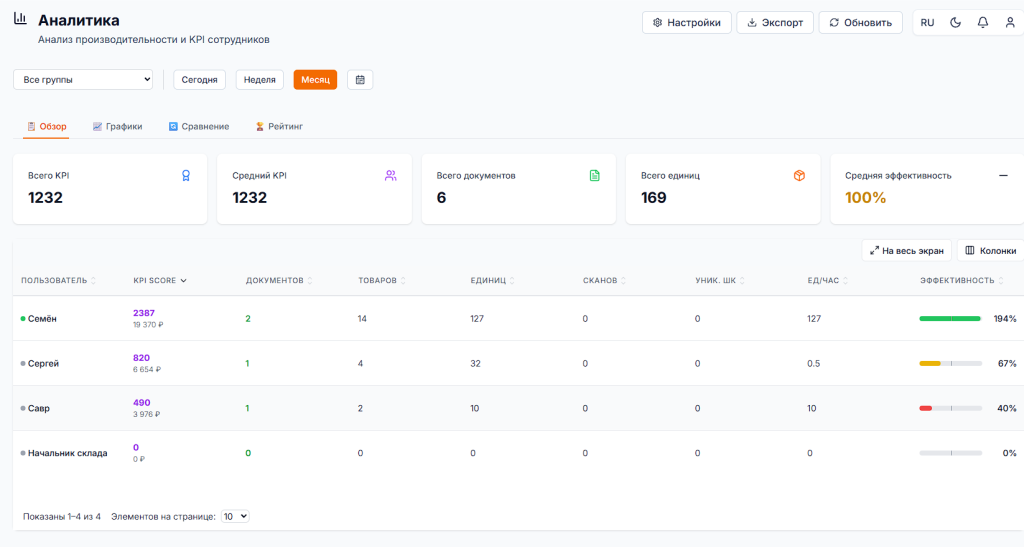This screenshot has height=547, width=1024.
Task: Select the Неделя period filter
Action: pos(260,80)
